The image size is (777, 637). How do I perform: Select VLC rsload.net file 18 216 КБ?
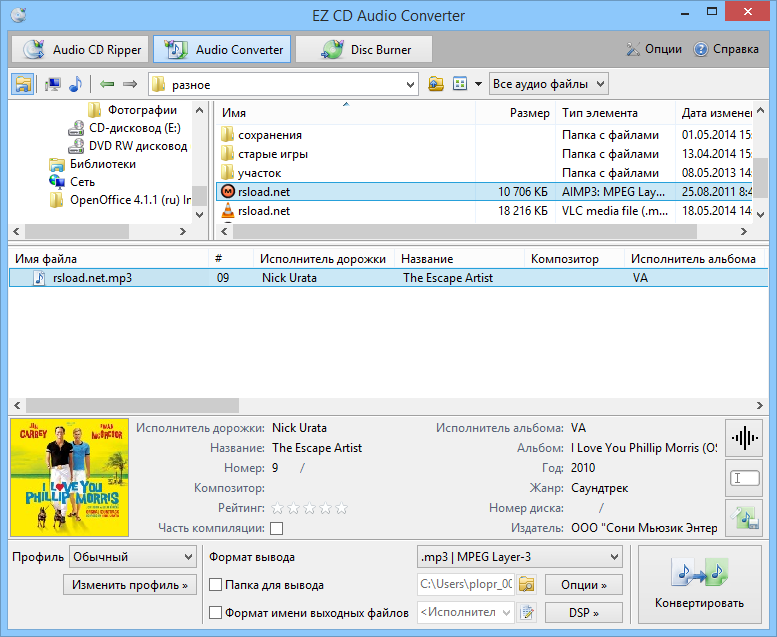484,211
